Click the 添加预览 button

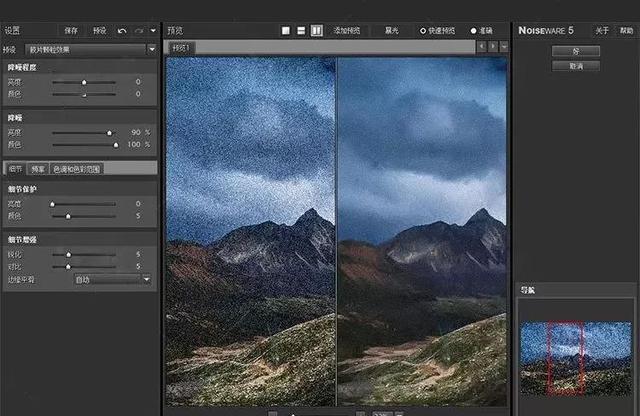point(349,31)
